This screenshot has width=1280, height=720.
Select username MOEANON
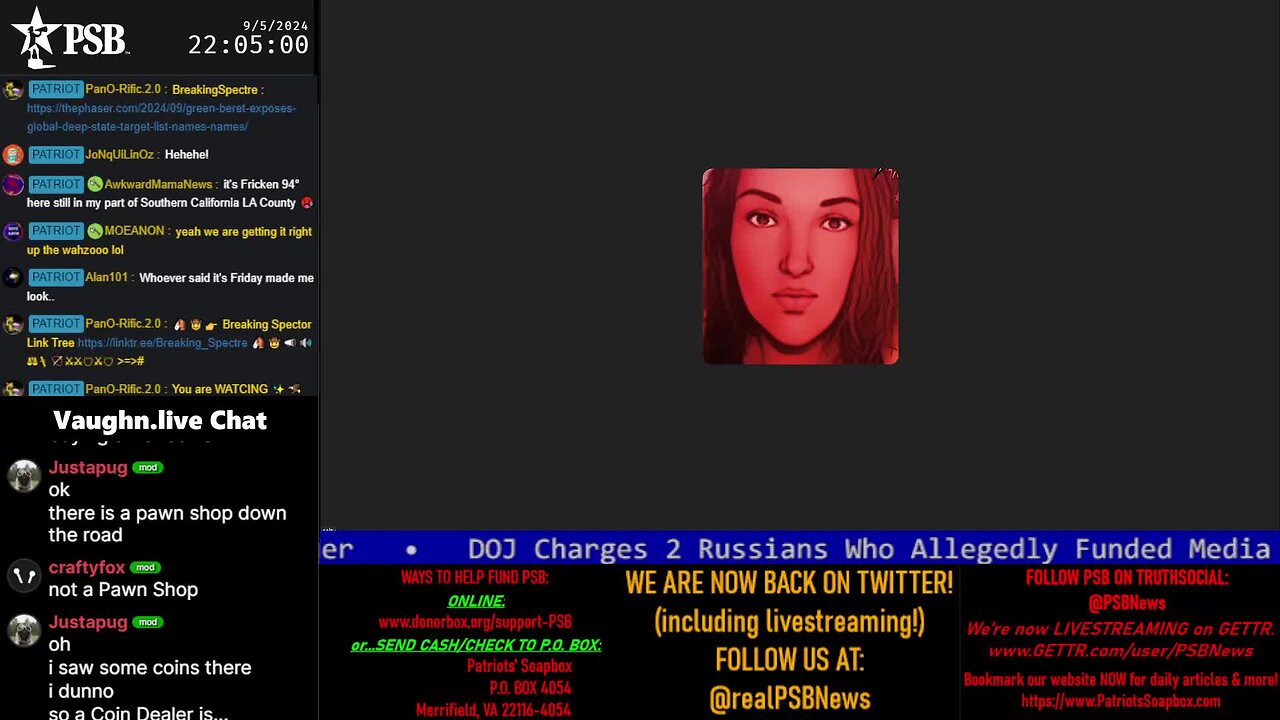click(x=134, y=231)
